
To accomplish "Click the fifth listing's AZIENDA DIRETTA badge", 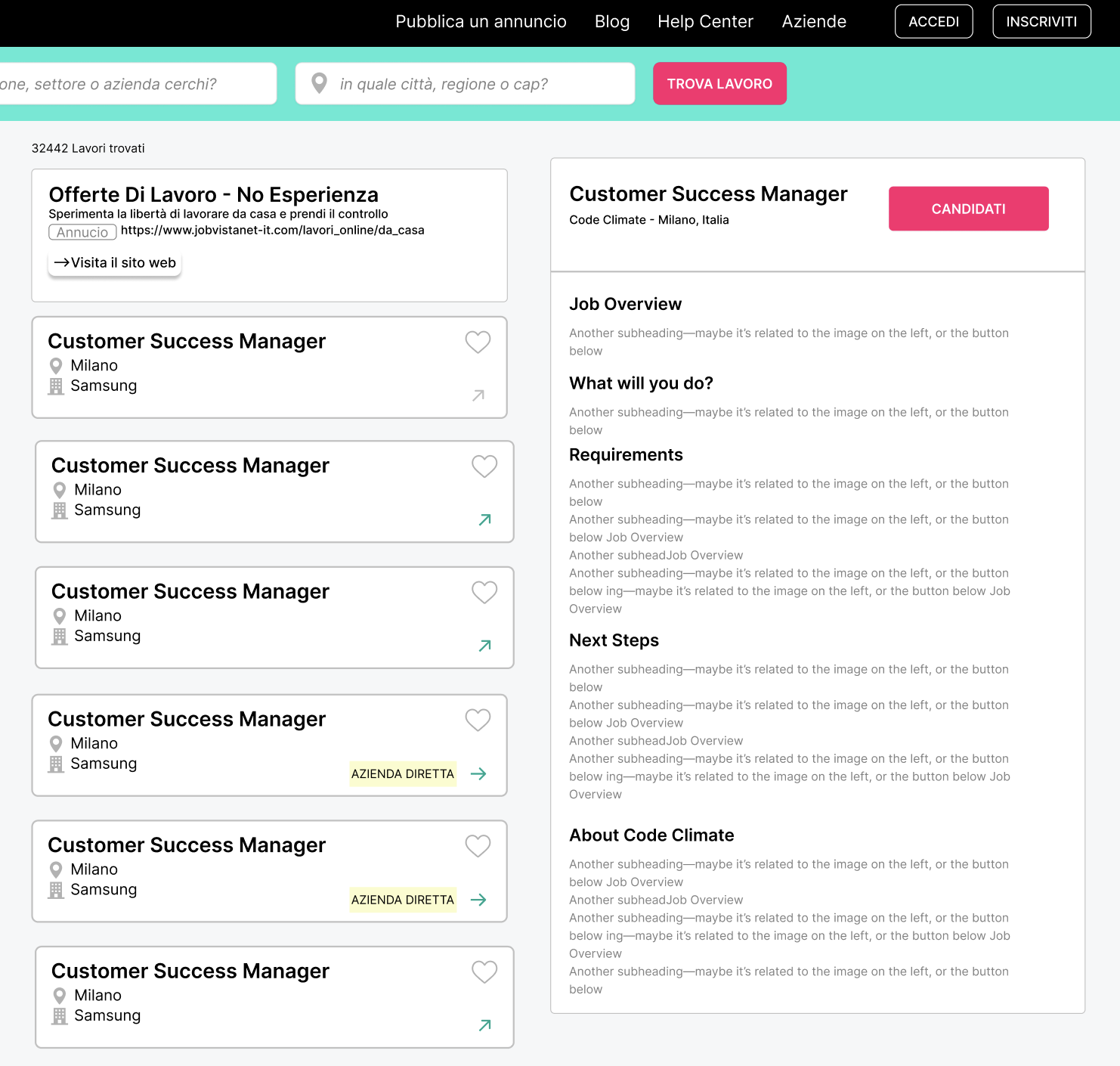I will tap(403, 900).
